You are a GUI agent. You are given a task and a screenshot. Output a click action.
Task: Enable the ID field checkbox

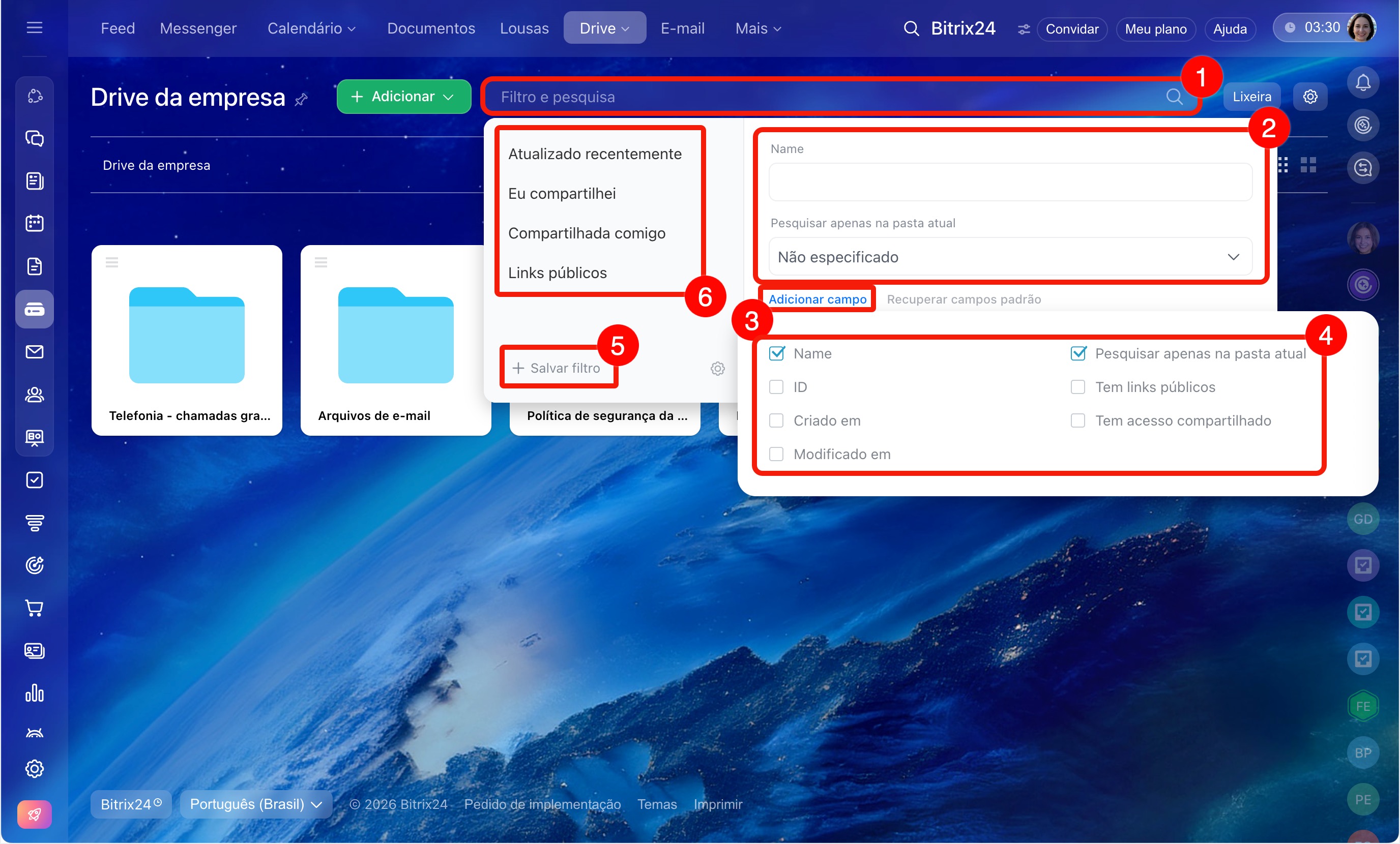pyautogui.click(x=776, y=387)
